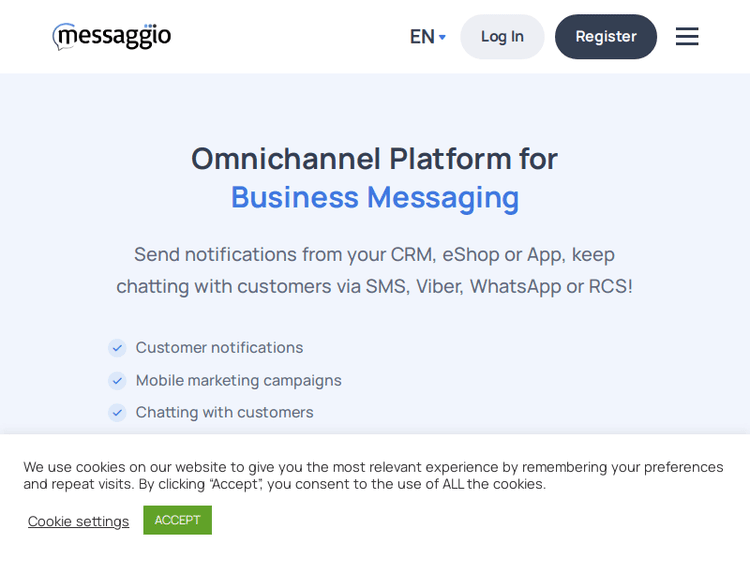Image resolution: width=750 pixels, height=563 pixels.
Task: Click the checkmark beside Mobile marketing campaigns
Action: pyautogui.click(x=117, y=380)
